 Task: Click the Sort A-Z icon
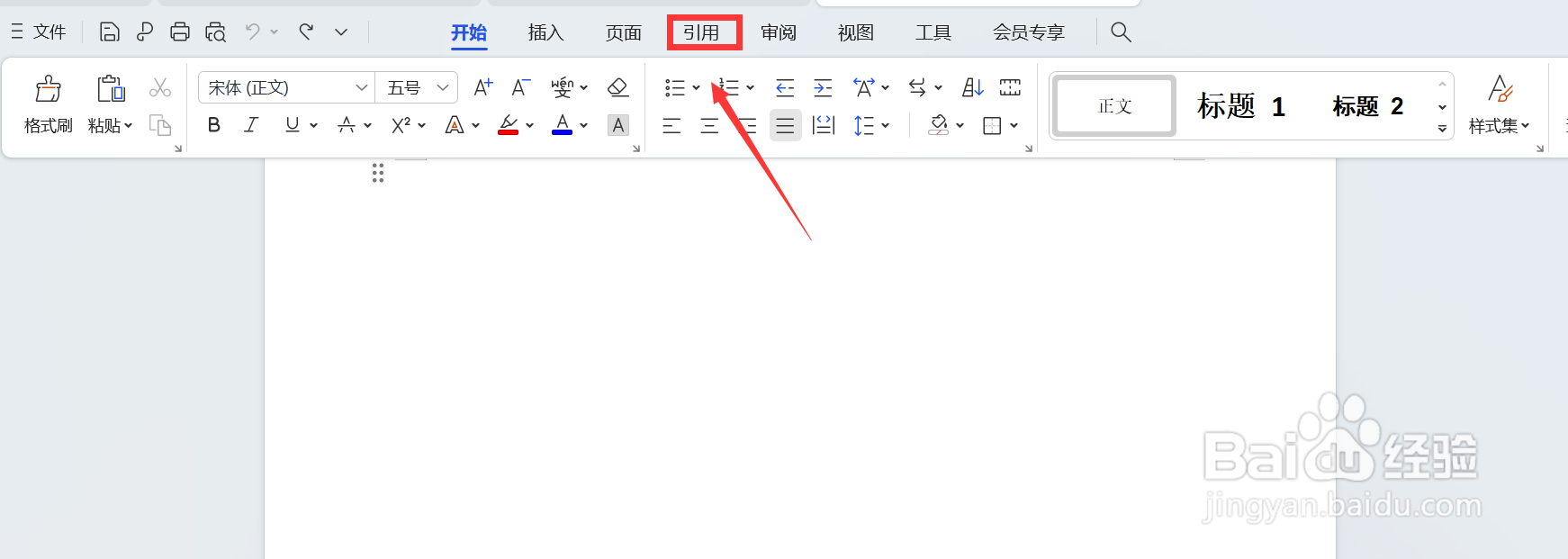tap(972, 87)
